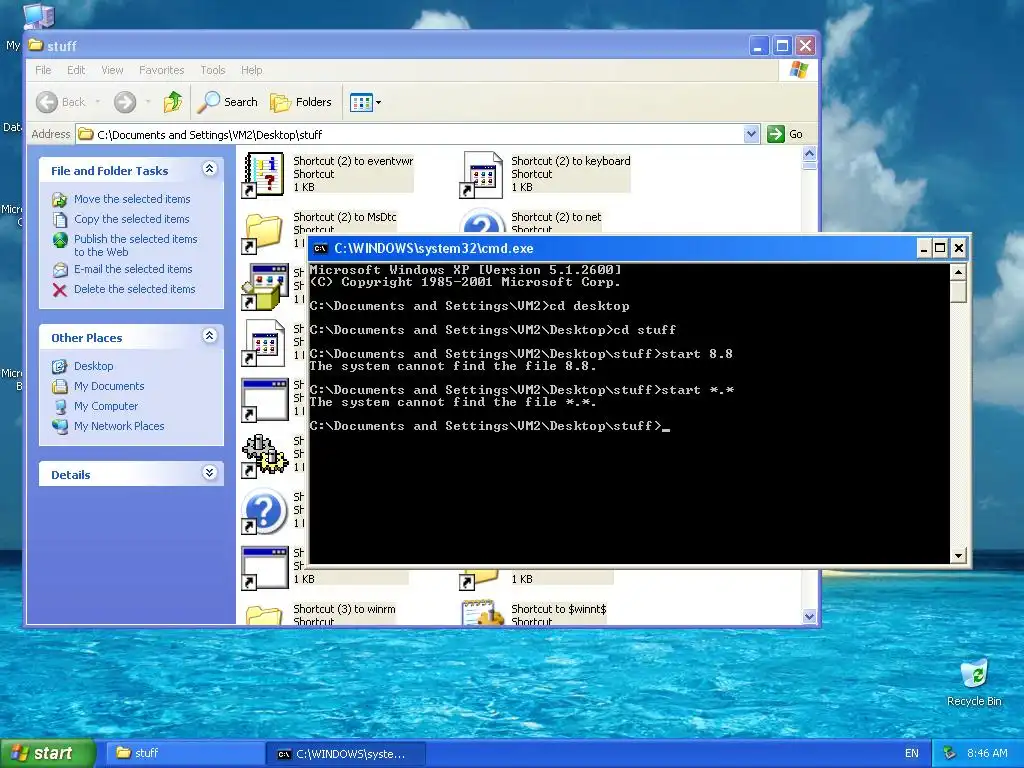Open My Computer in Other Places
Image resolution: width=1024 pixels, height=768 pixels.
click(x=106, y=406)
